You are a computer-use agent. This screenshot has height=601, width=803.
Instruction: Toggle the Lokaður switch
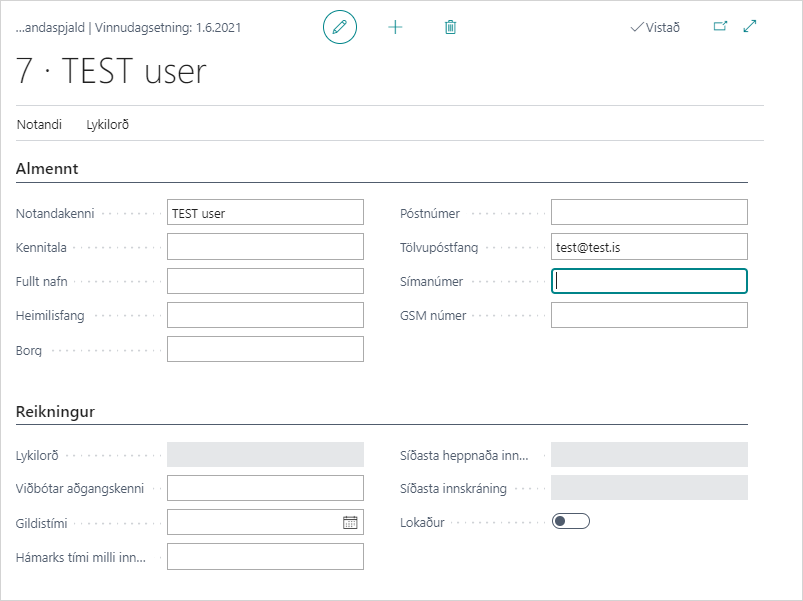pos(571,521)
